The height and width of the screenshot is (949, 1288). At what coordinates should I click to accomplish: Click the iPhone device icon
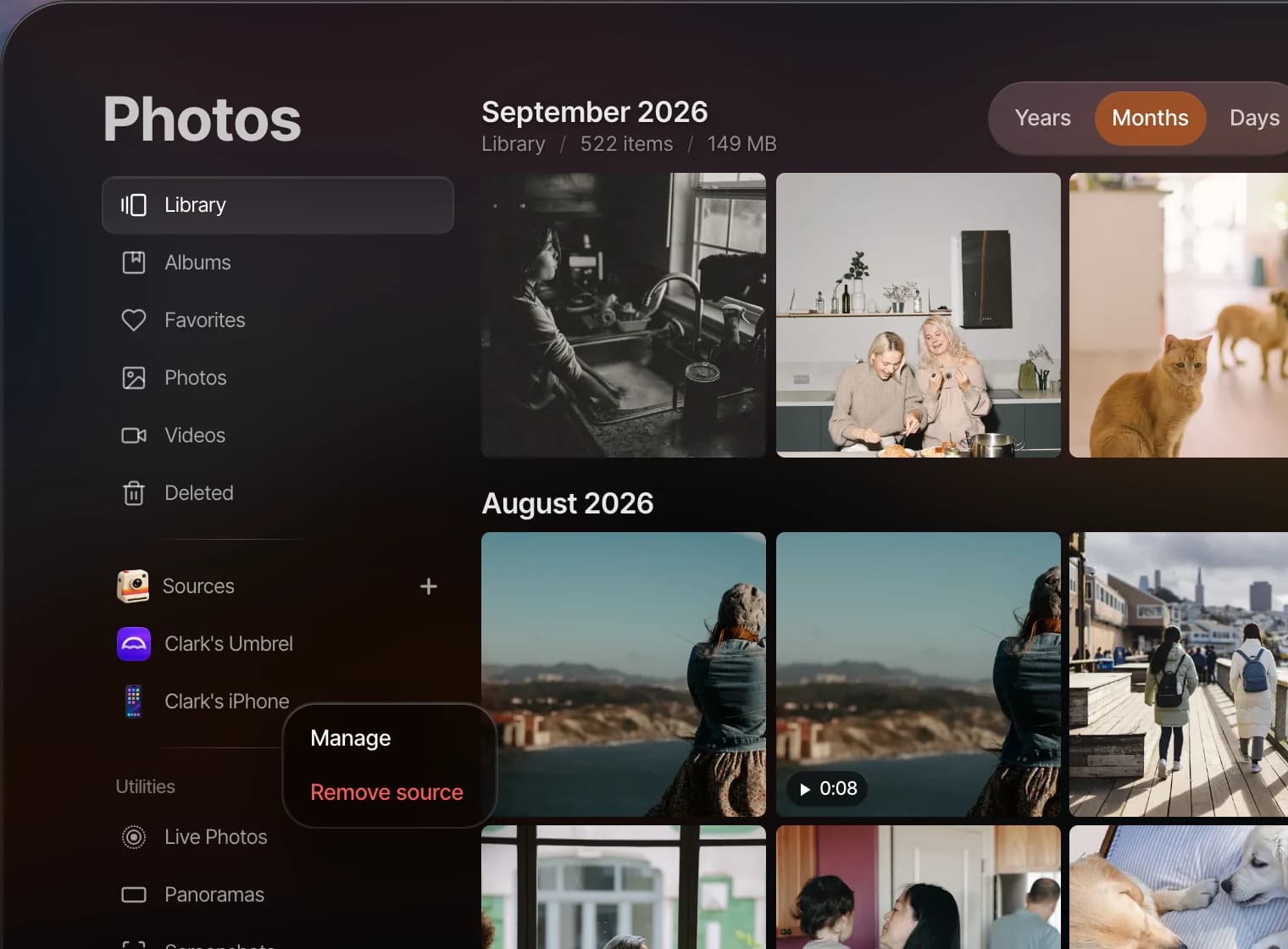pyautogui.click(x=134, y=702)
